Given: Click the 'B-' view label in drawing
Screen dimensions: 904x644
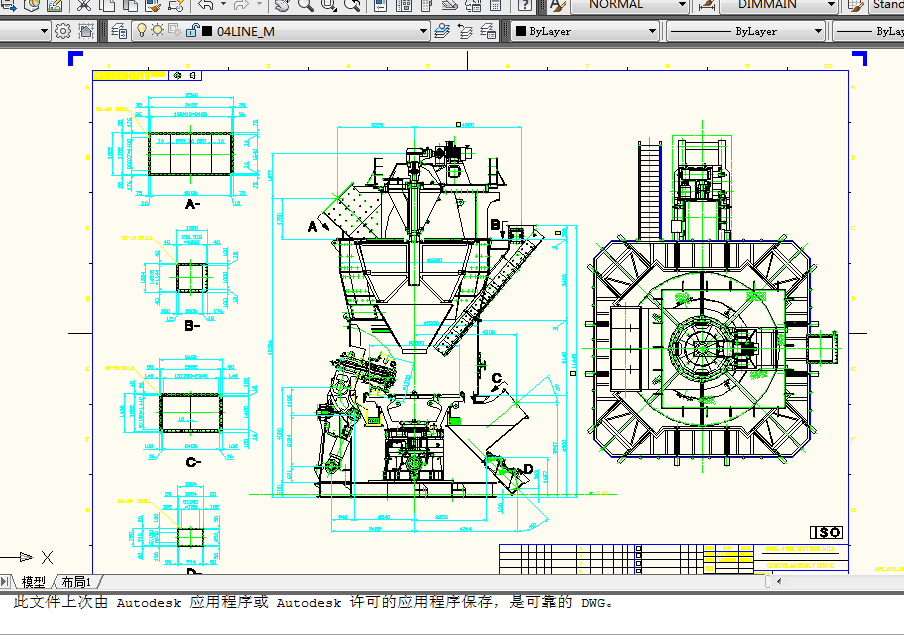Looking at the screenshot, I should pos(193,326).
